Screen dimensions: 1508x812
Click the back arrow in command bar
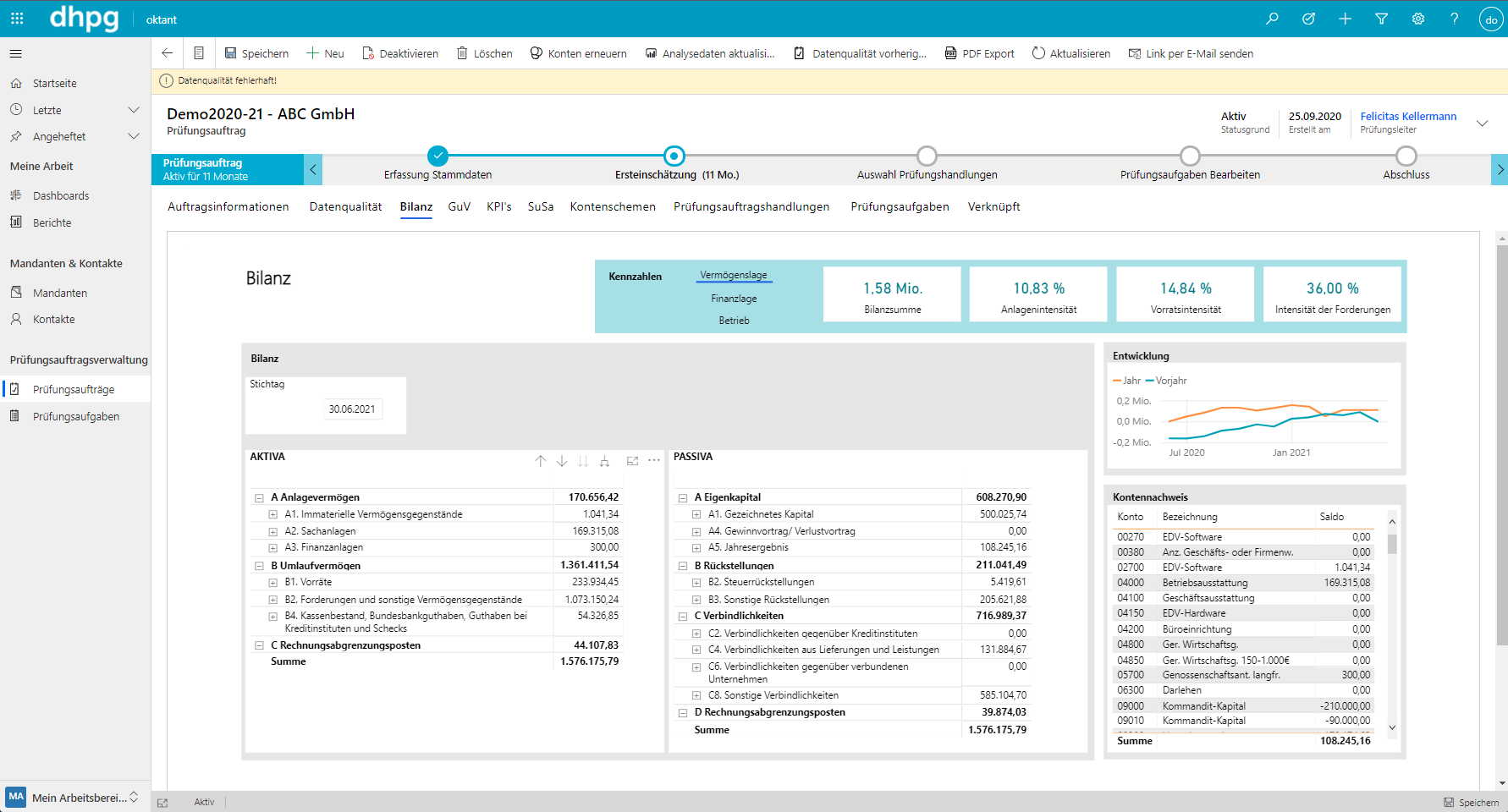168,53
